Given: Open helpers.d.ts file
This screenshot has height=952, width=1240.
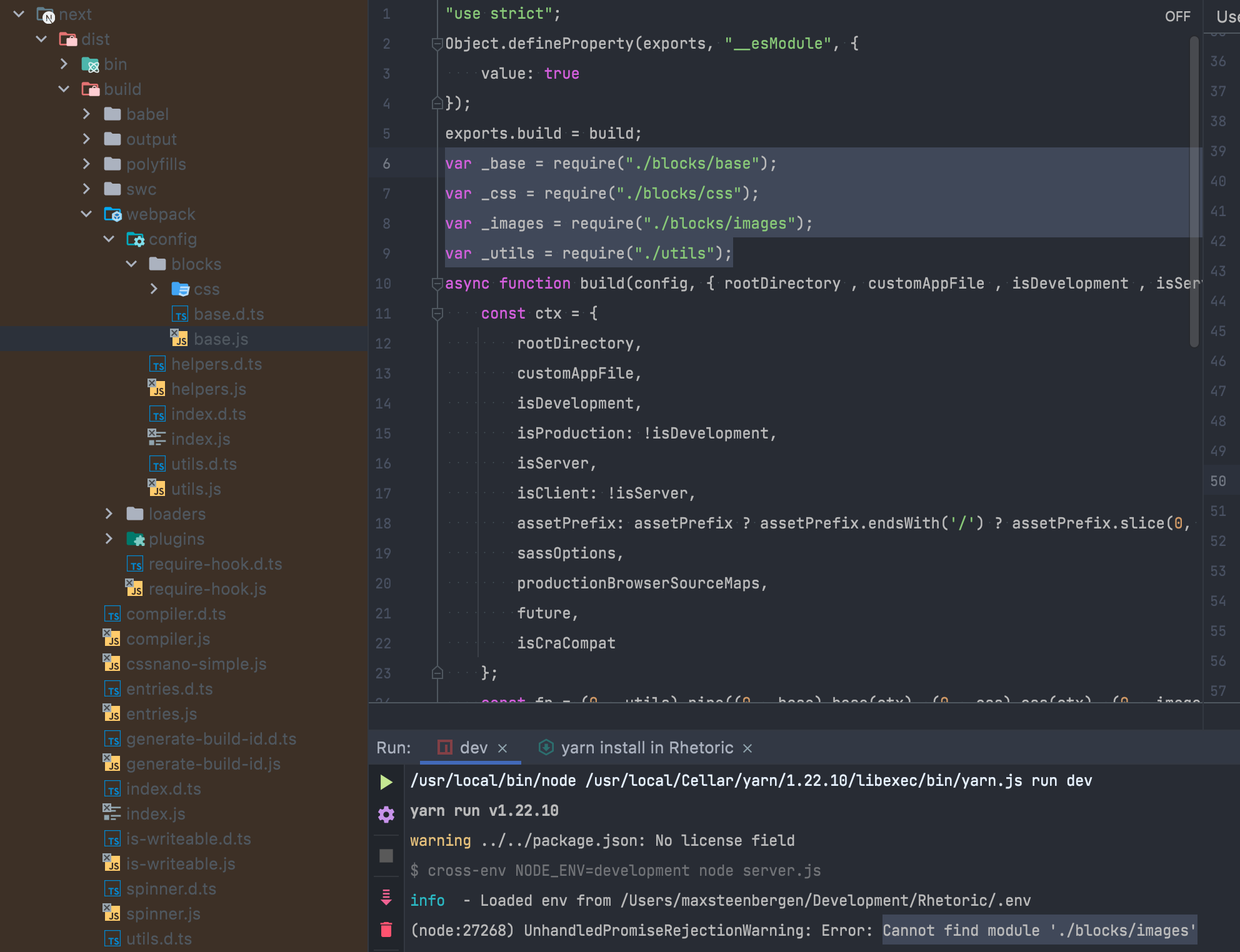Looking at the screenshot, I should pos(216,364).
